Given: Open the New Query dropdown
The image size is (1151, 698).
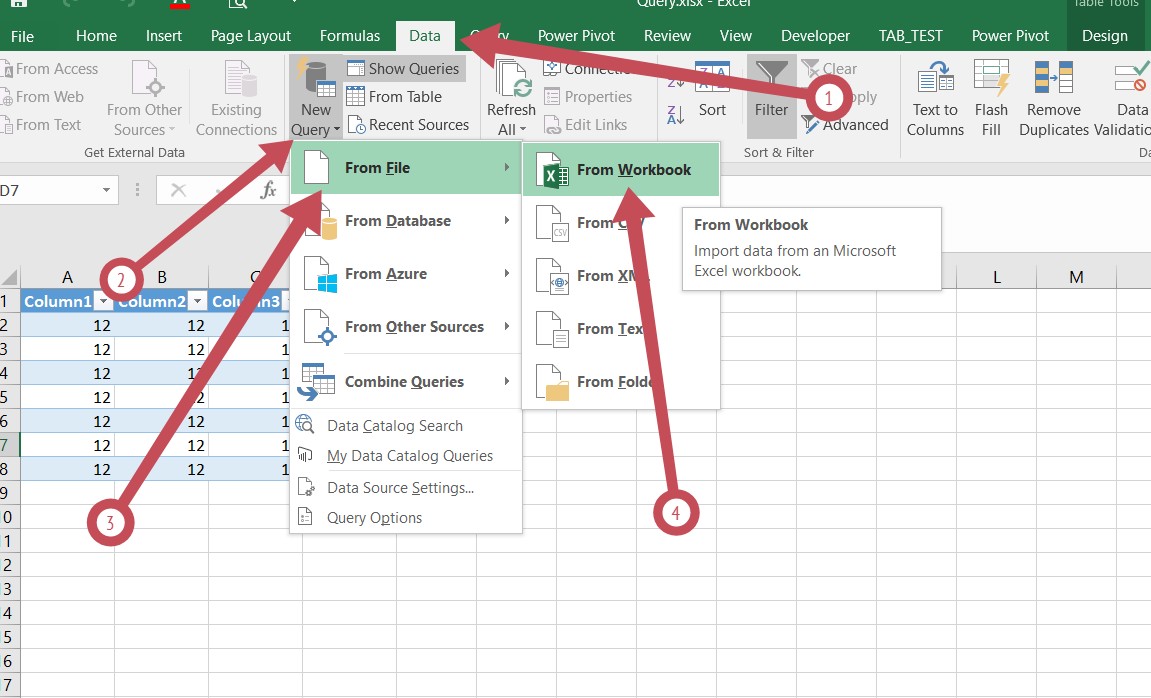Looking at the screenshot, I should (316, 97).
